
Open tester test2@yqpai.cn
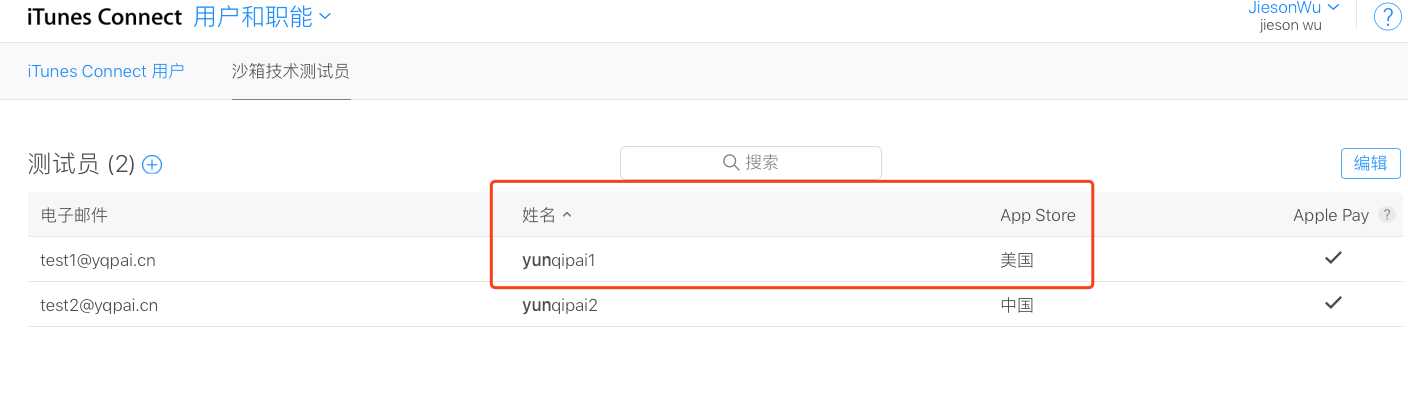click(x=99, y=305)
